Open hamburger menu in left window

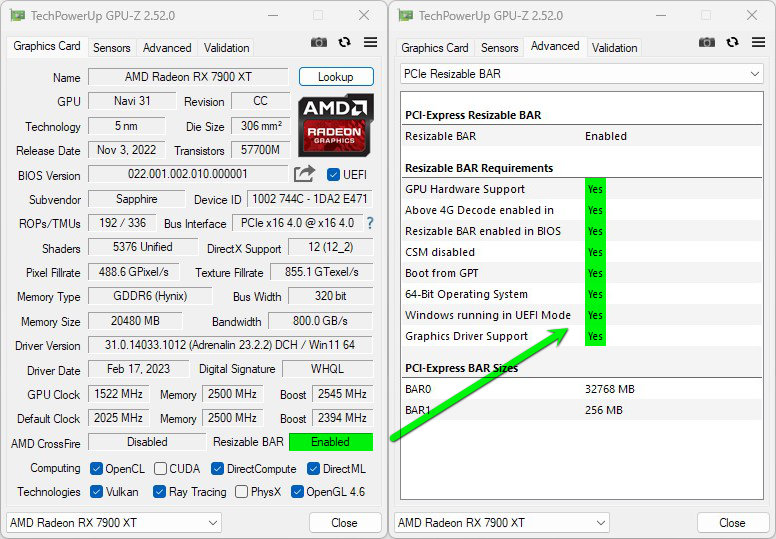pyautogui.click(x=370, y=43)
